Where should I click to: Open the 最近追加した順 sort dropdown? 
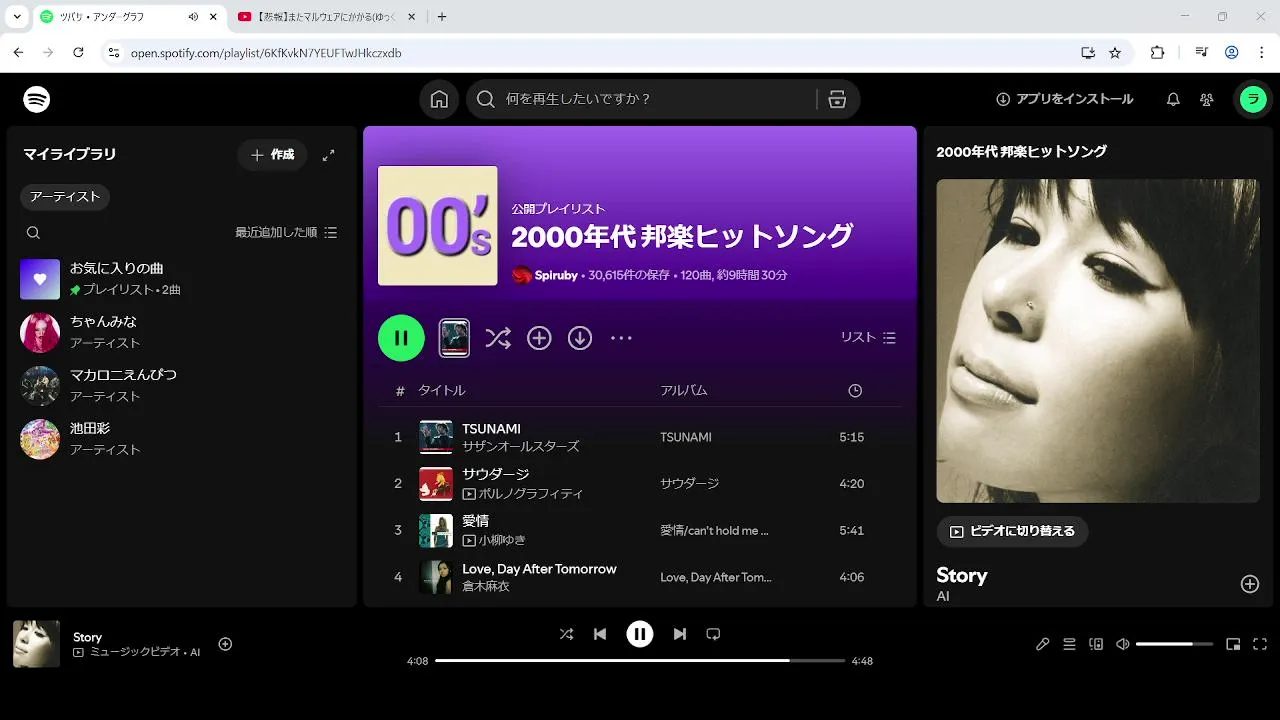point(286,232)
